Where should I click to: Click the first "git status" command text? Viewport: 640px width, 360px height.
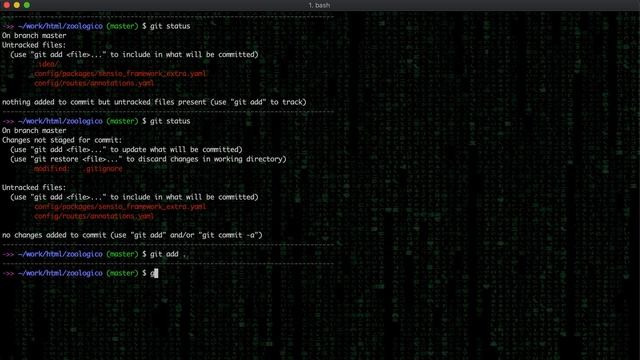170,26
